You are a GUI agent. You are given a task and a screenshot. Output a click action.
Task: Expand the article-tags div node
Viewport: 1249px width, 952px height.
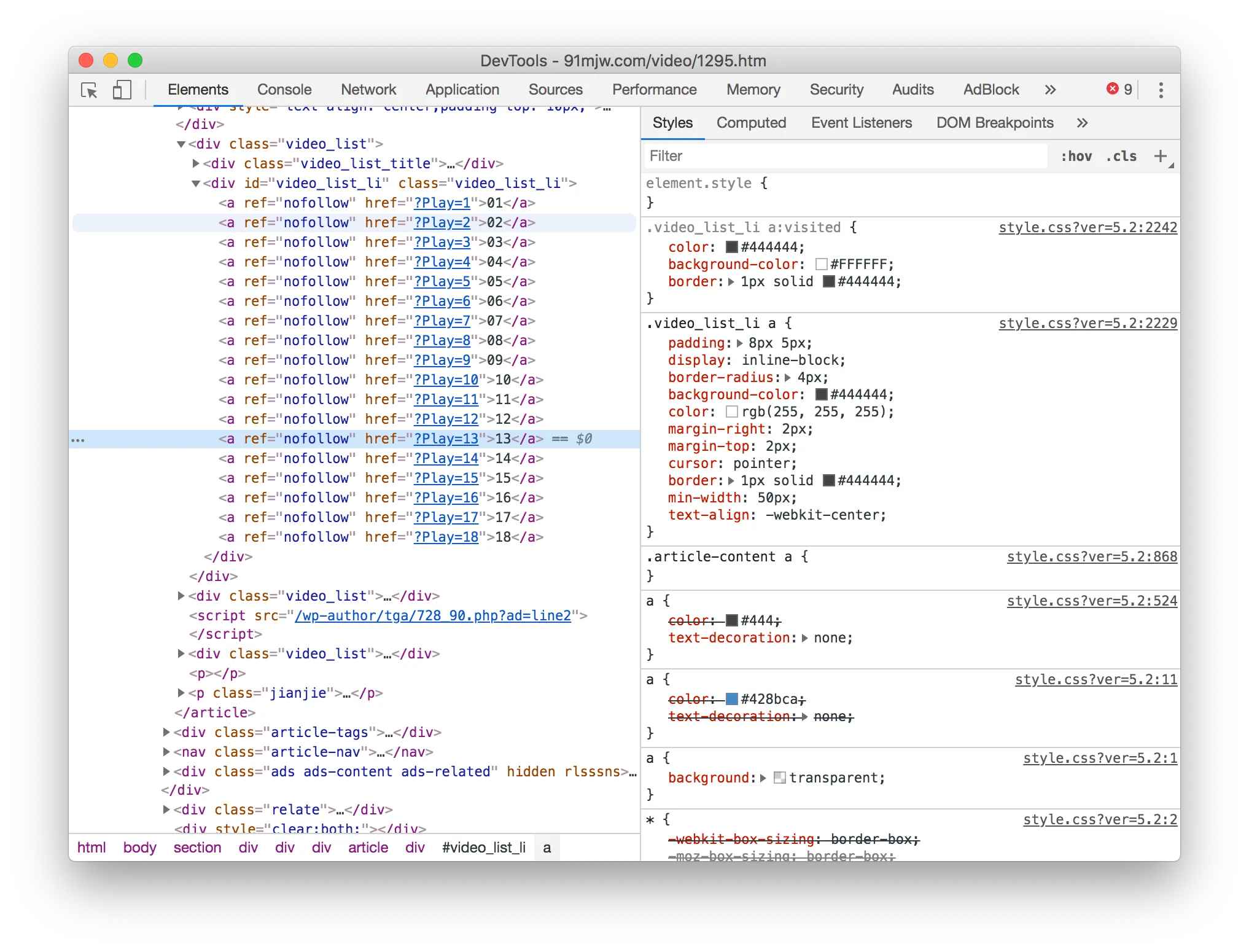(x=166, y=732)
